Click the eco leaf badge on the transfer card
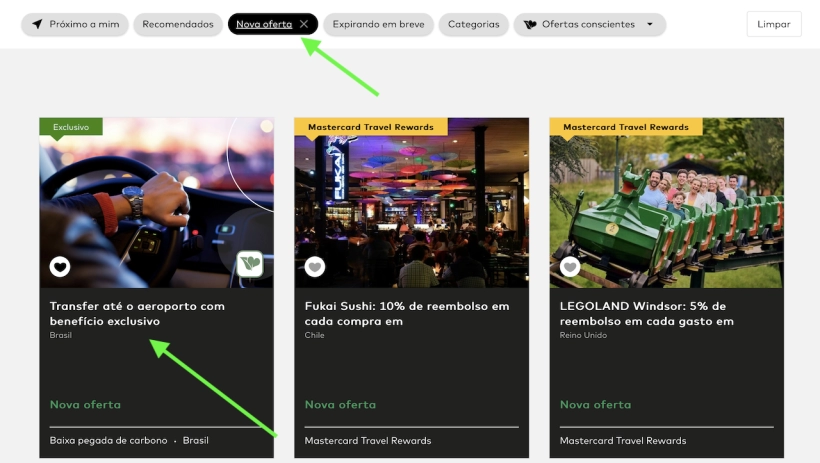820x463 pixels. tap(249, 265)
